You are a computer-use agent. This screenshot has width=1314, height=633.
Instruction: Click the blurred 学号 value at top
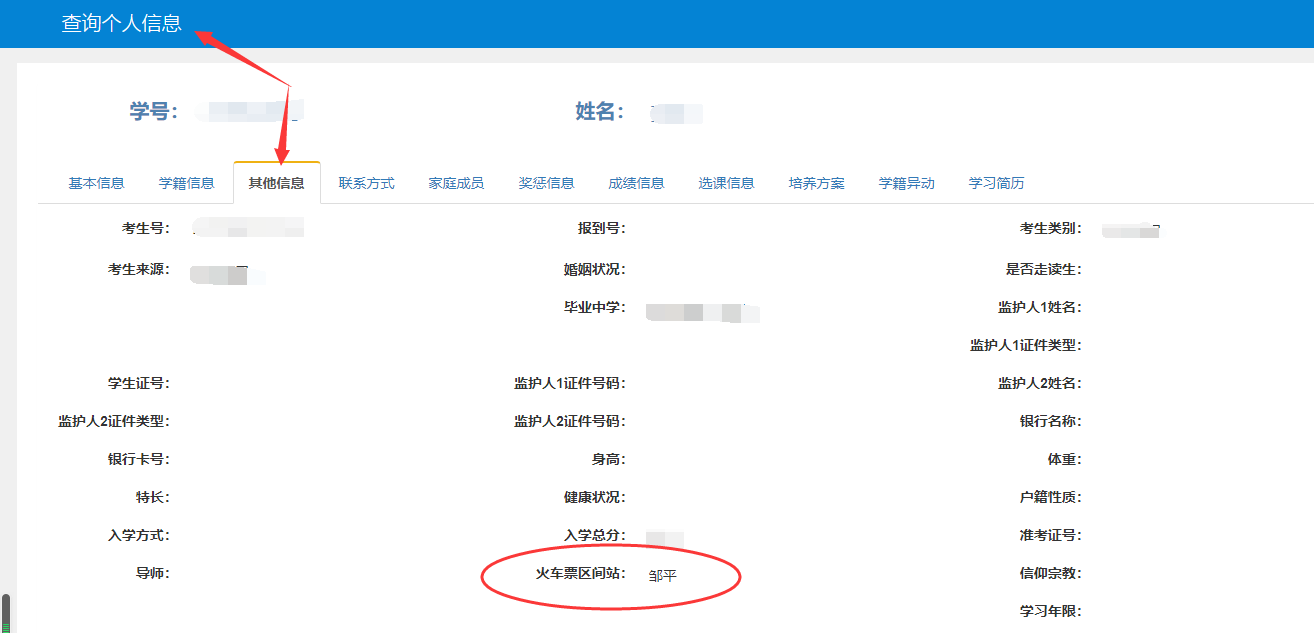pyautogui.click(x=250, y=111)
